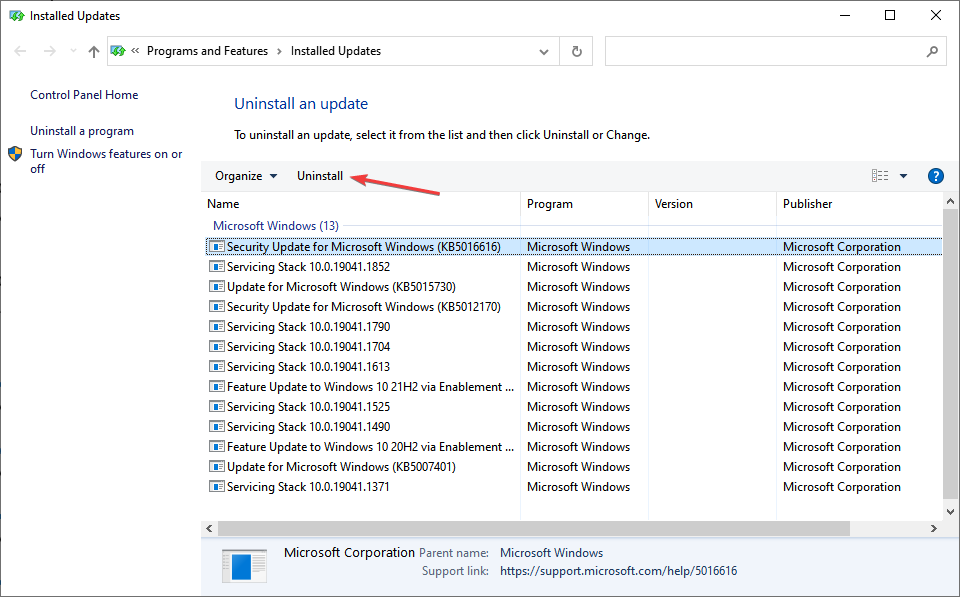
Task: Click the forward navigation arrow
Action: tap(50, 51)
